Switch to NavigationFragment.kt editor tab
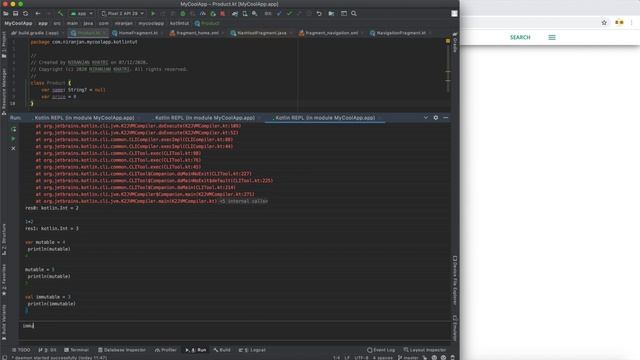640x360 pixels. [399, 33]
